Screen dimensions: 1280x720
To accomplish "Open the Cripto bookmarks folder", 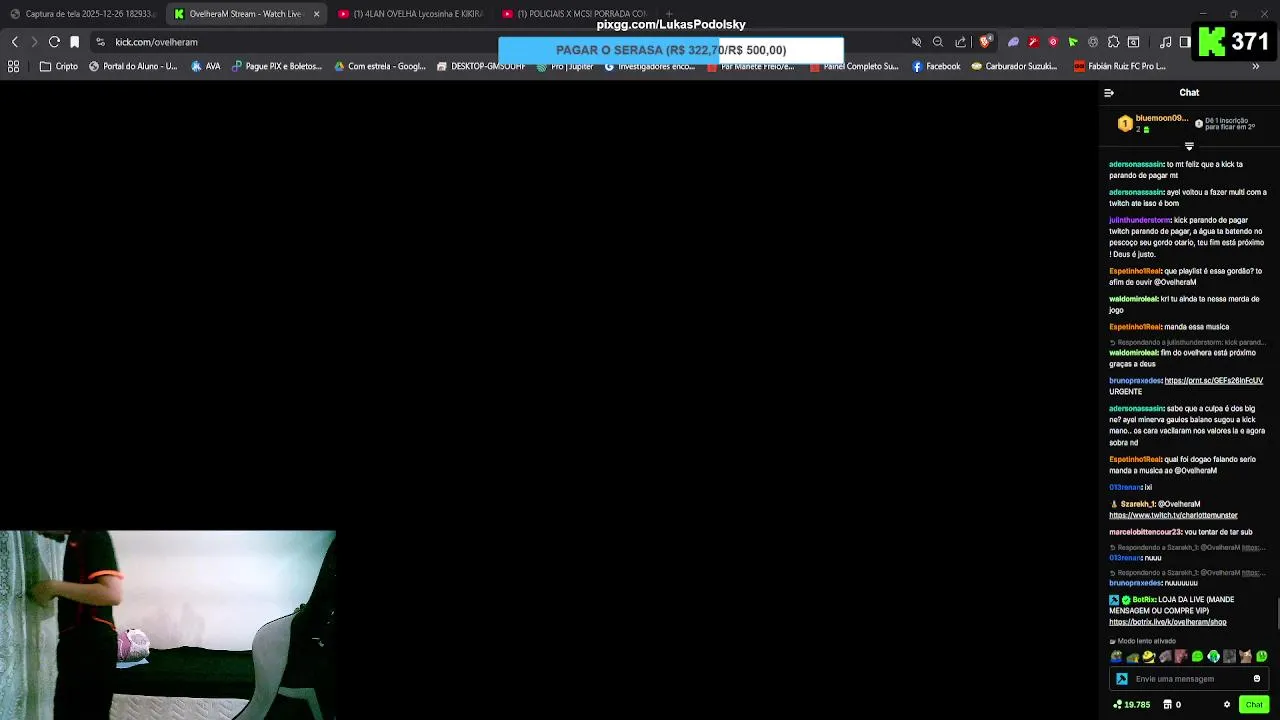I will pos(58,66).
